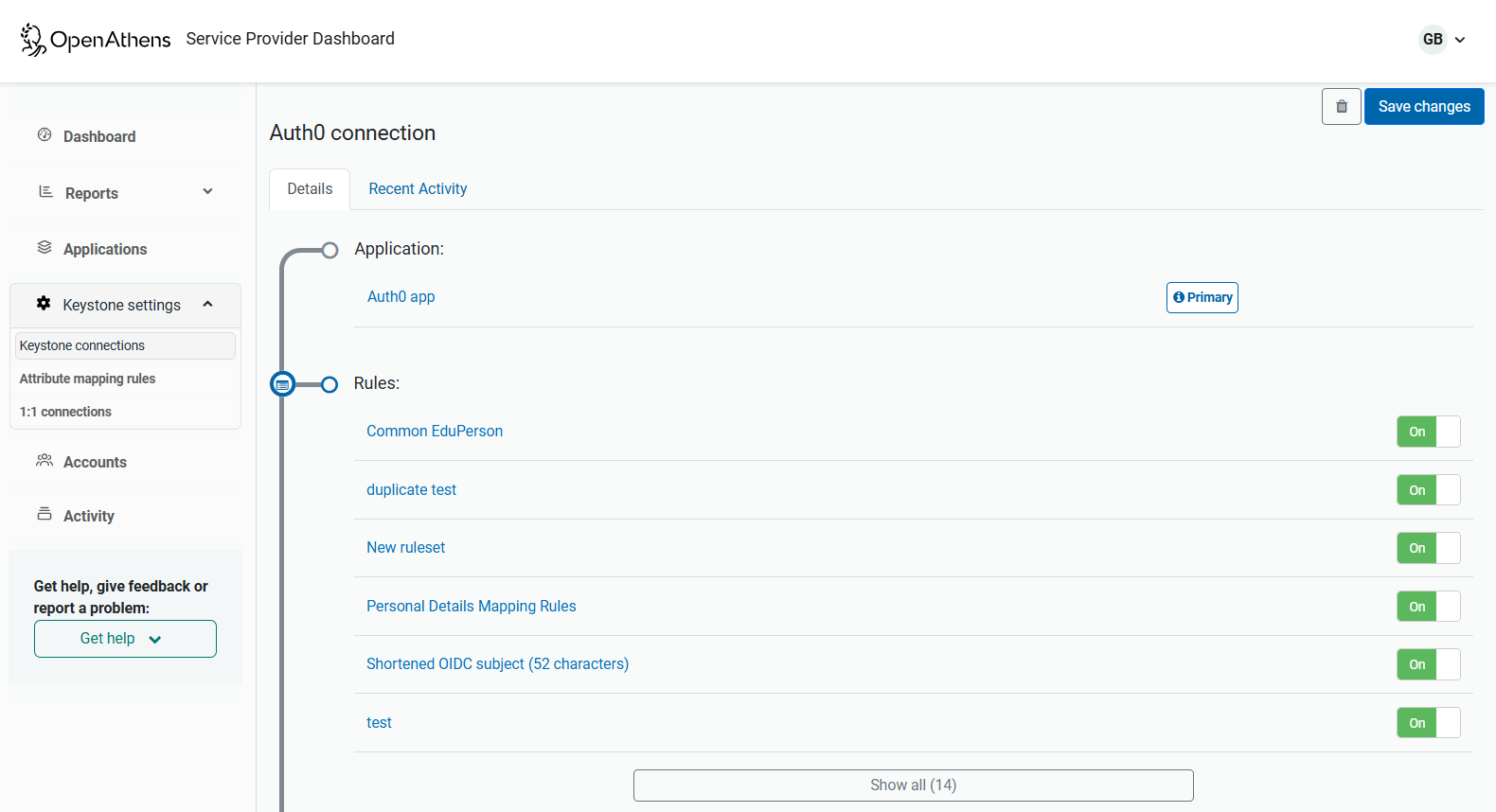Disable the New ruleset switch

(x=1429, y=548)
